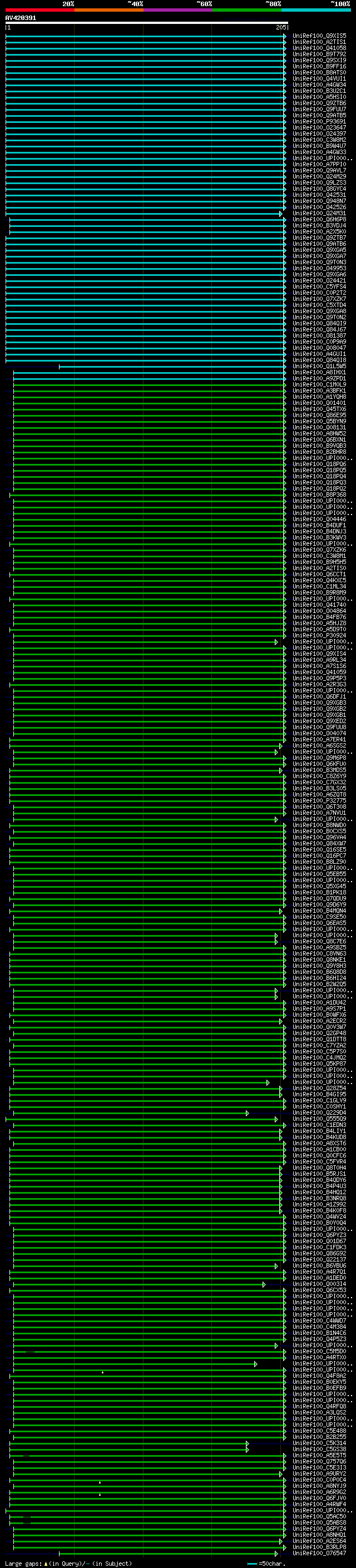Select the UniRef100_A5HSI0 label
The height and width of the screenshot is (1568, 356).
(319, 97)
